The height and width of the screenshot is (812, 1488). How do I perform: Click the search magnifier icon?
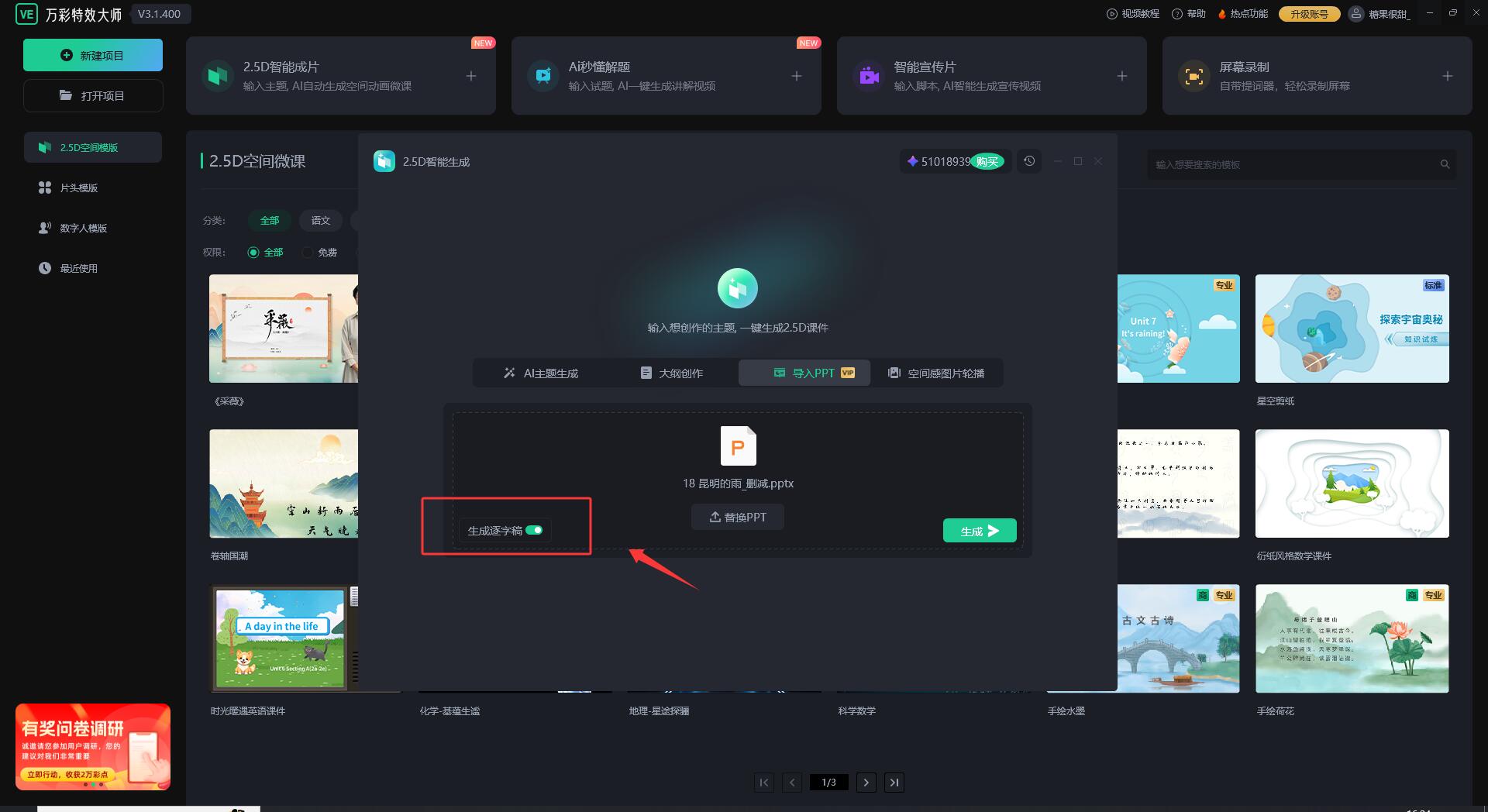pos(1445,164)
